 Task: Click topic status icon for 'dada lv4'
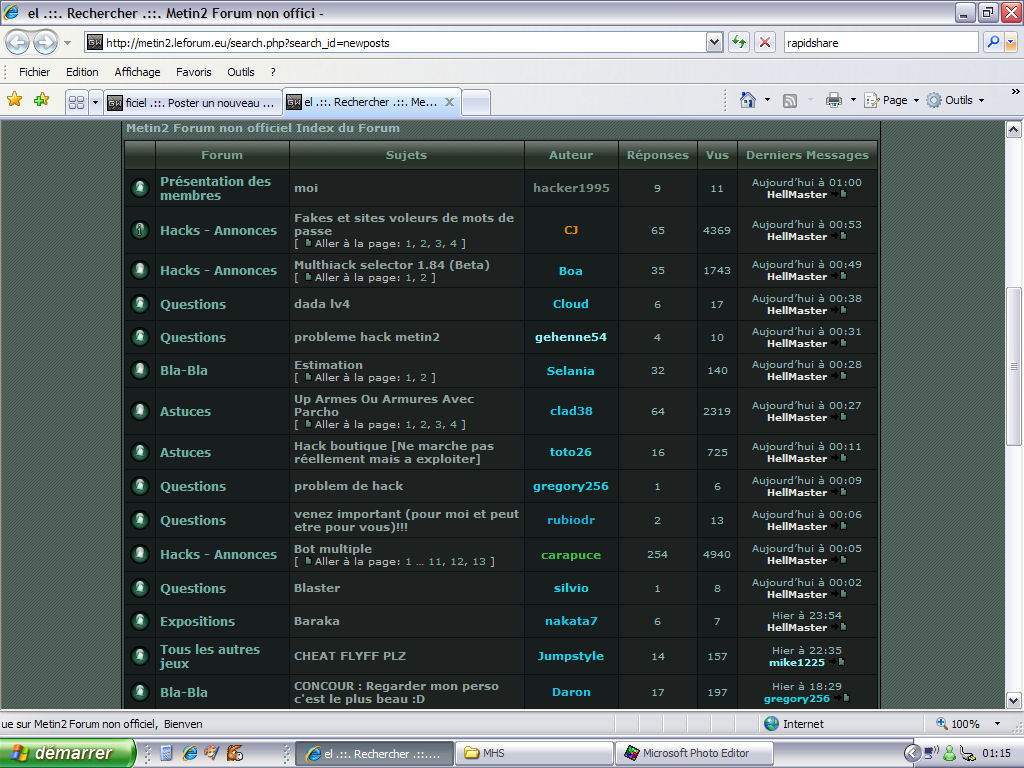click(140, 304)
